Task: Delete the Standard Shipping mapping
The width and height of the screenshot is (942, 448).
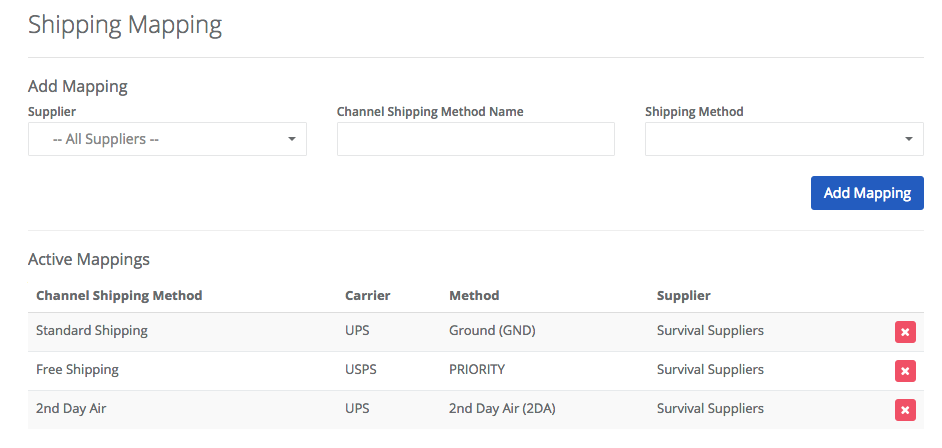Action: (905, 332)
